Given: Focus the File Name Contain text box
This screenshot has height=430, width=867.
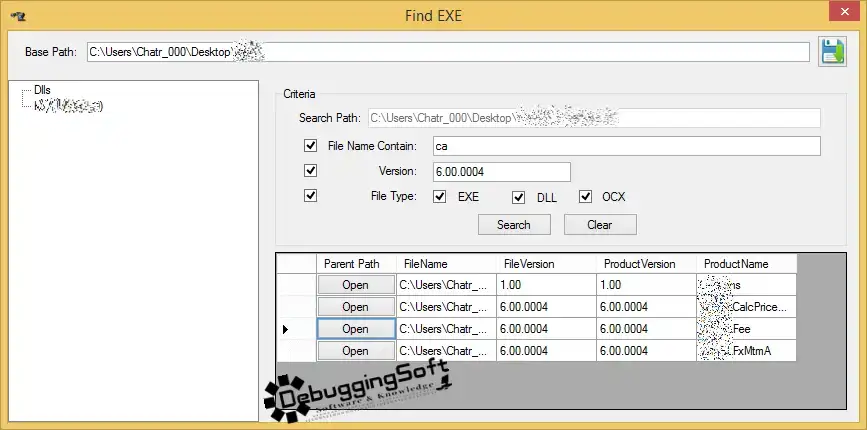Looking at the screenshot, I should [624, 147].
